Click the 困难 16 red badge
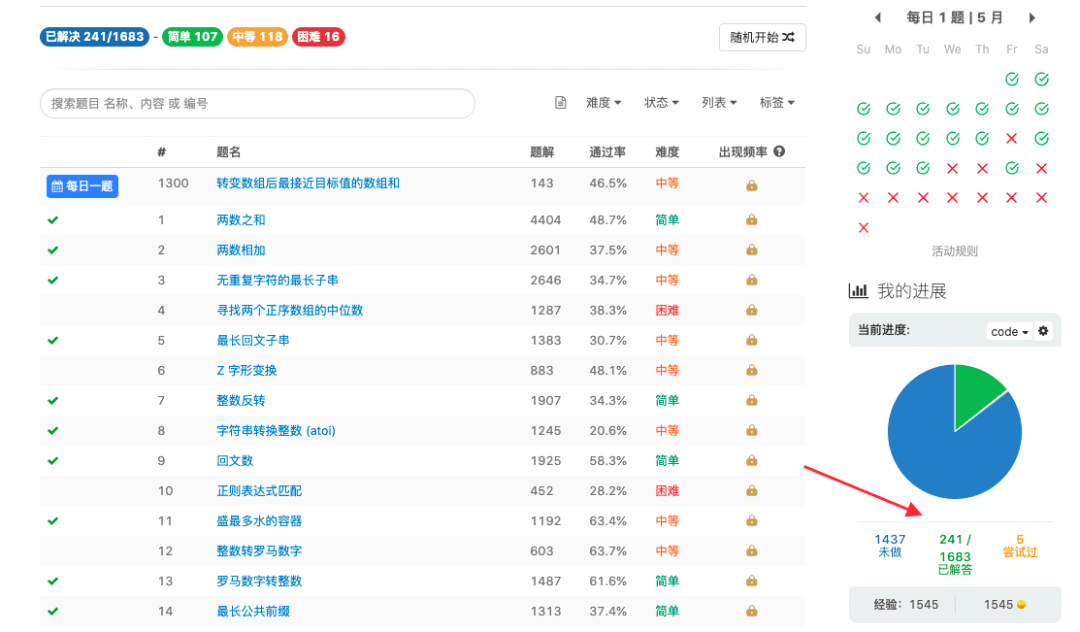The image size is (1080, 632). click(319, 37)
